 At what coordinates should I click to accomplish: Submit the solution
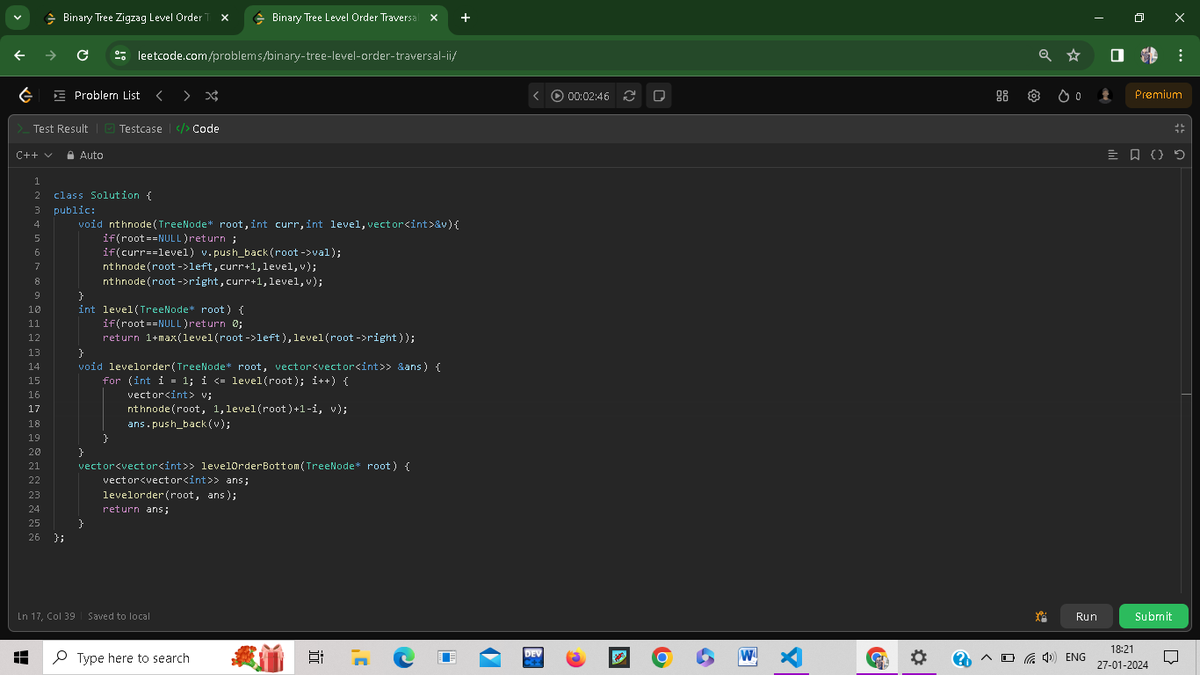(1153, 617)
